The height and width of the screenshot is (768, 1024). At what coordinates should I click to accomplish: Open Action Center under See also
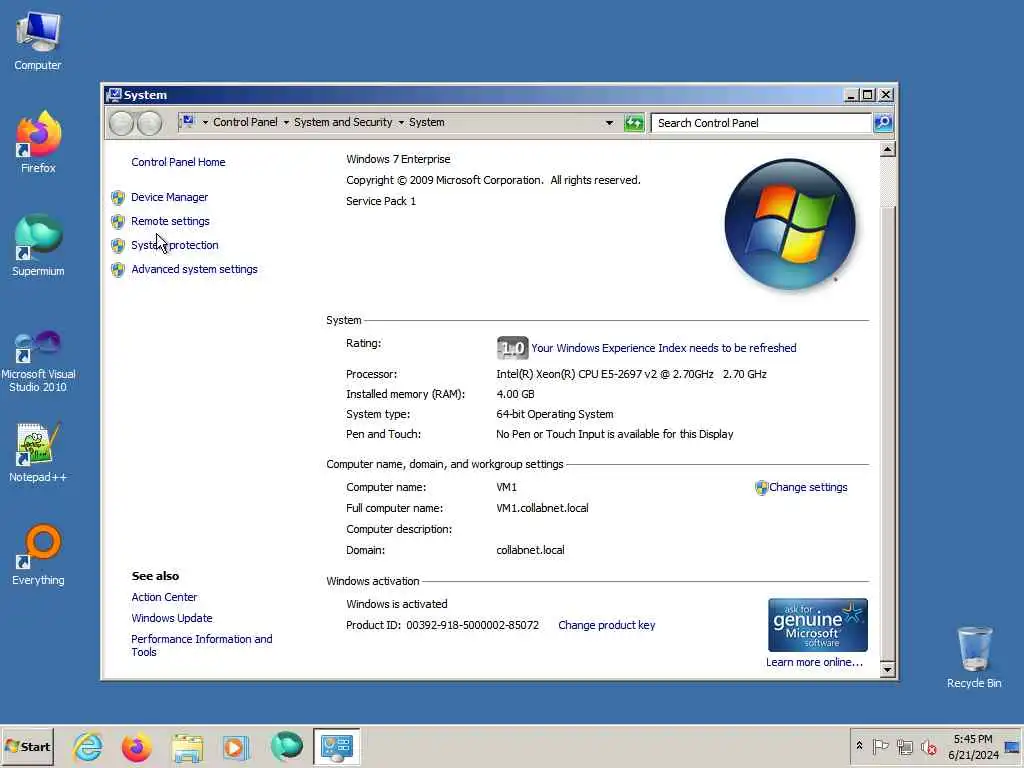pyautogui.click(x=164, y=597)
